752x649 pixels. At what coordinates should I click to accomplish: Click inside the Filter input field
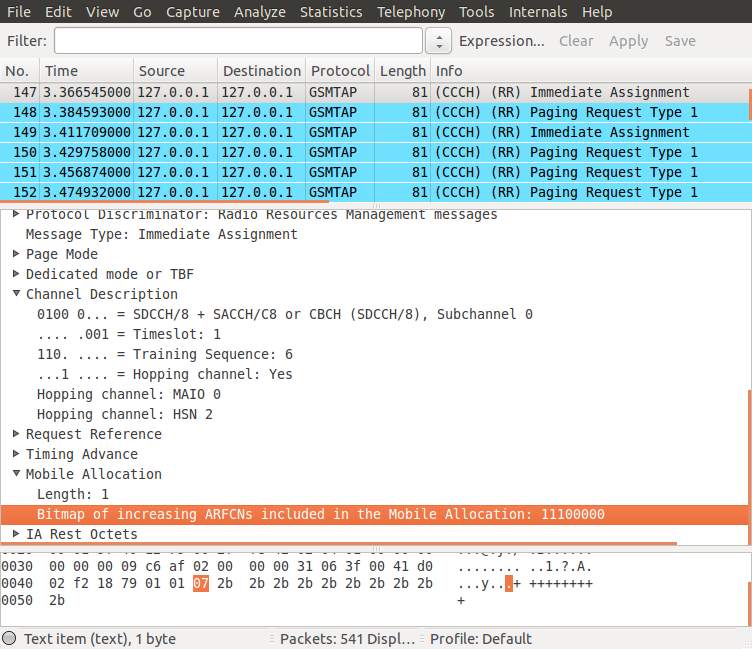(238, 41)
